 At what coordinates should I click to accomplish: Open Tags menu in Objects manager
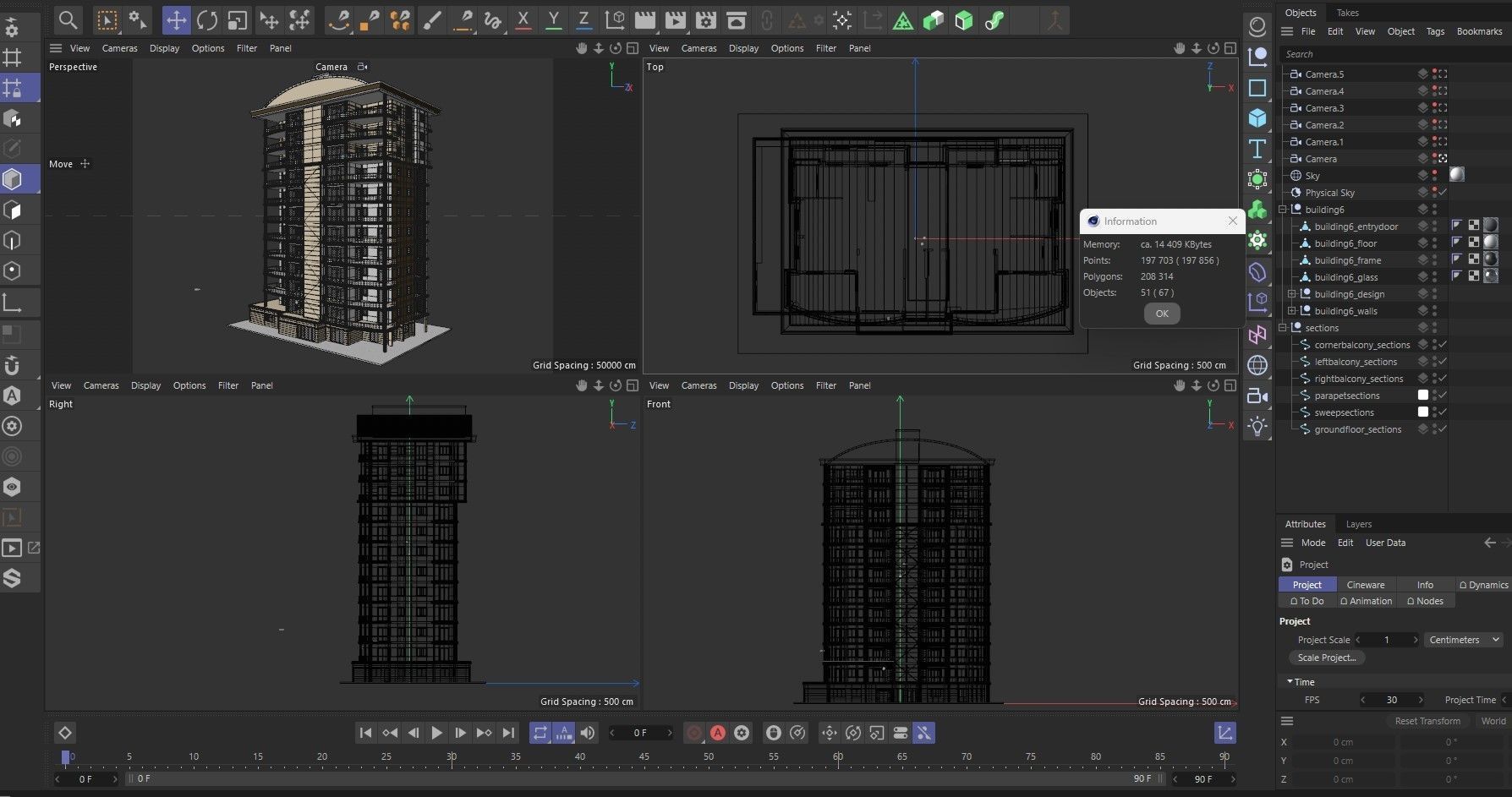click(1435, 31)
